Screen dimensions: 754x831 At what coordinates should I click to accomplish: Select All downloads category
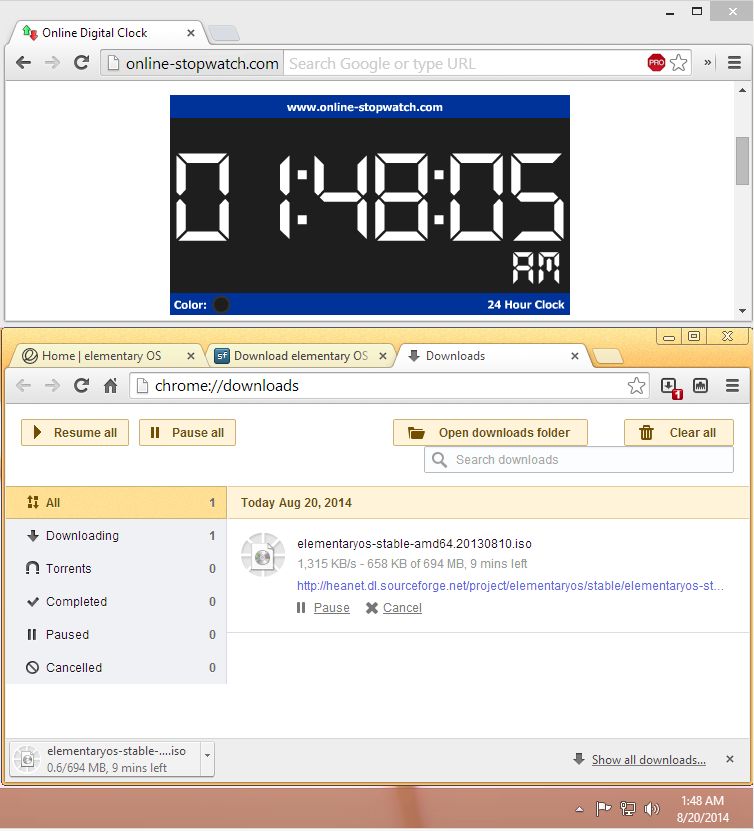tap(116, 502)
